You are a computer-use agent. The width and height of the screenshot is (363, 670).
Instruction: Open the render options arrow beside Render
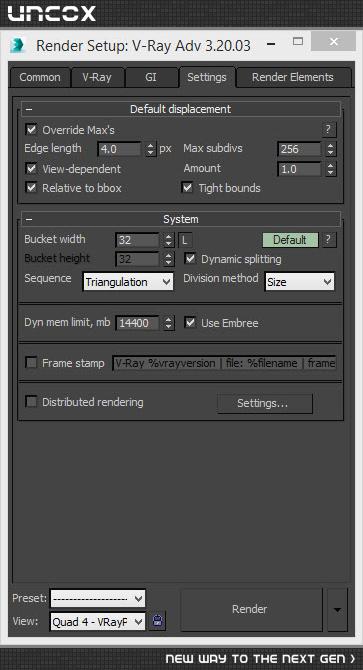pyautogui.click(x=337, y=610)
